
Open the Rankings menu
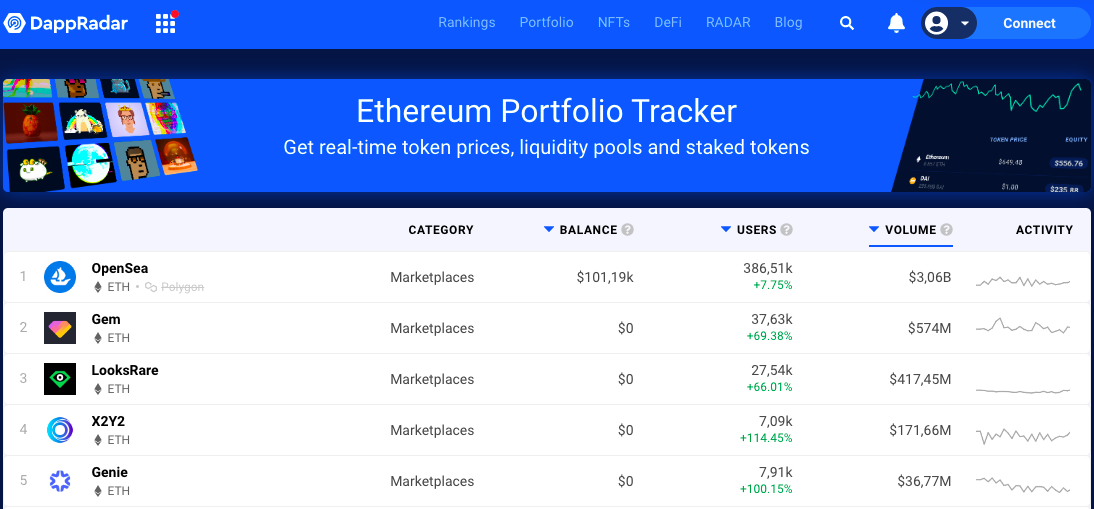click(467, 22)
